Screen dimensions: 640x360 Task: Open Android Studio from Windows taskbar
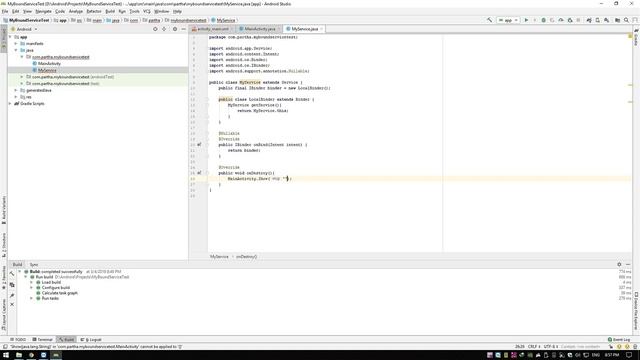(56, 355)
